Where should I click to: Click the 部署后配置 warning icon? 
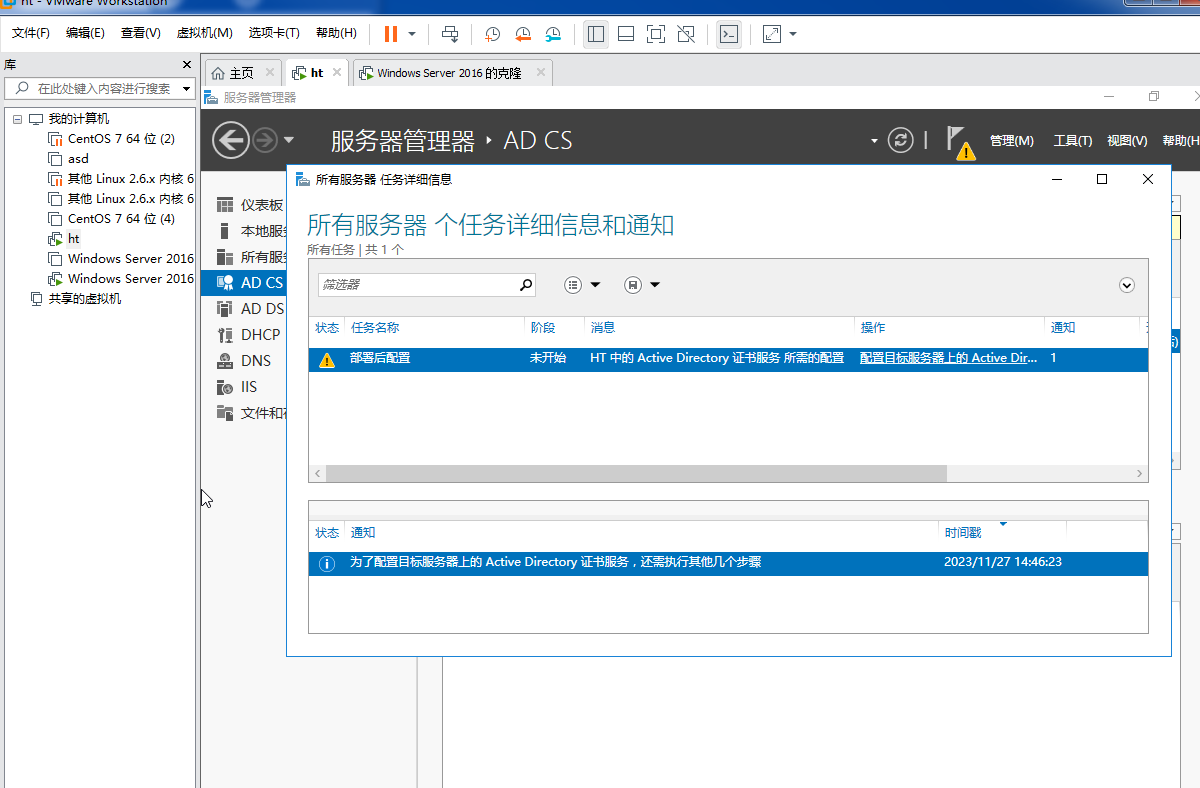326,360
